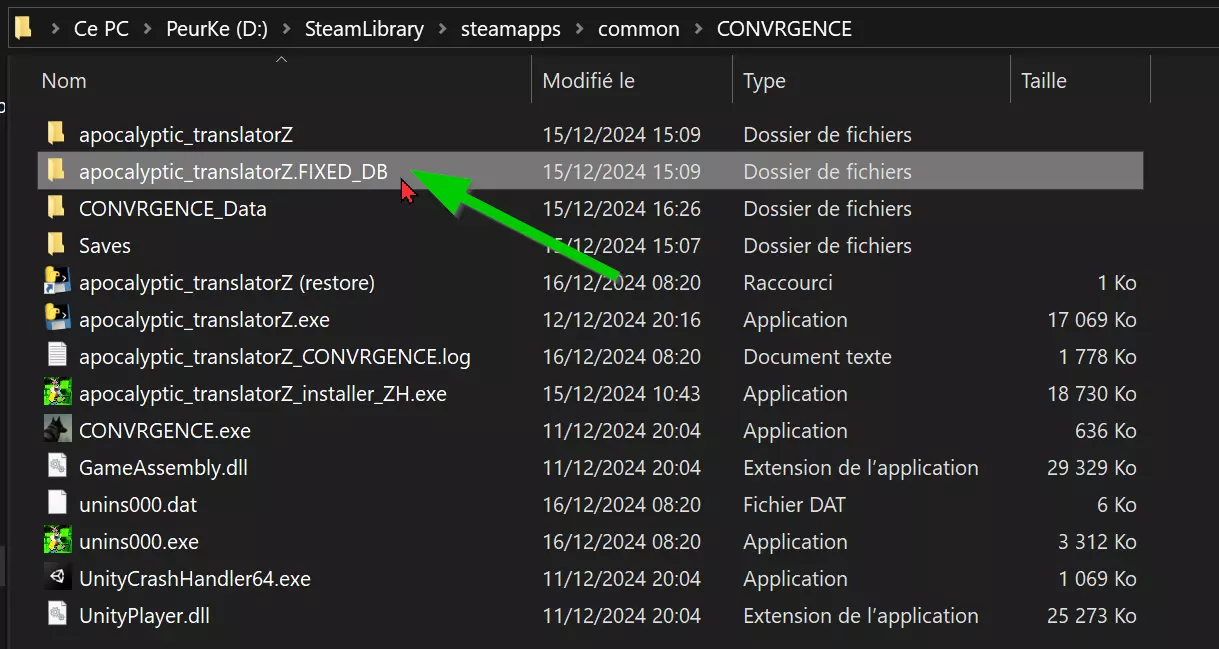Click the Saves folder icon
The height and width of the screenshot is (649, 1219).
pyautogui.click(x=57, y=244)
